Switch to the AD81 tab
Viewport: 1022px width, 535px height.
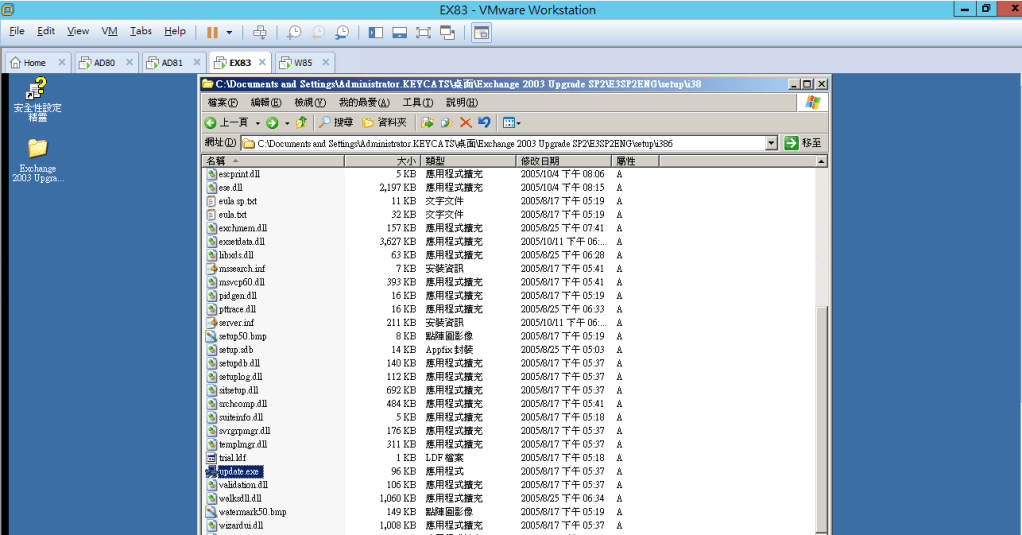[165, 62]
